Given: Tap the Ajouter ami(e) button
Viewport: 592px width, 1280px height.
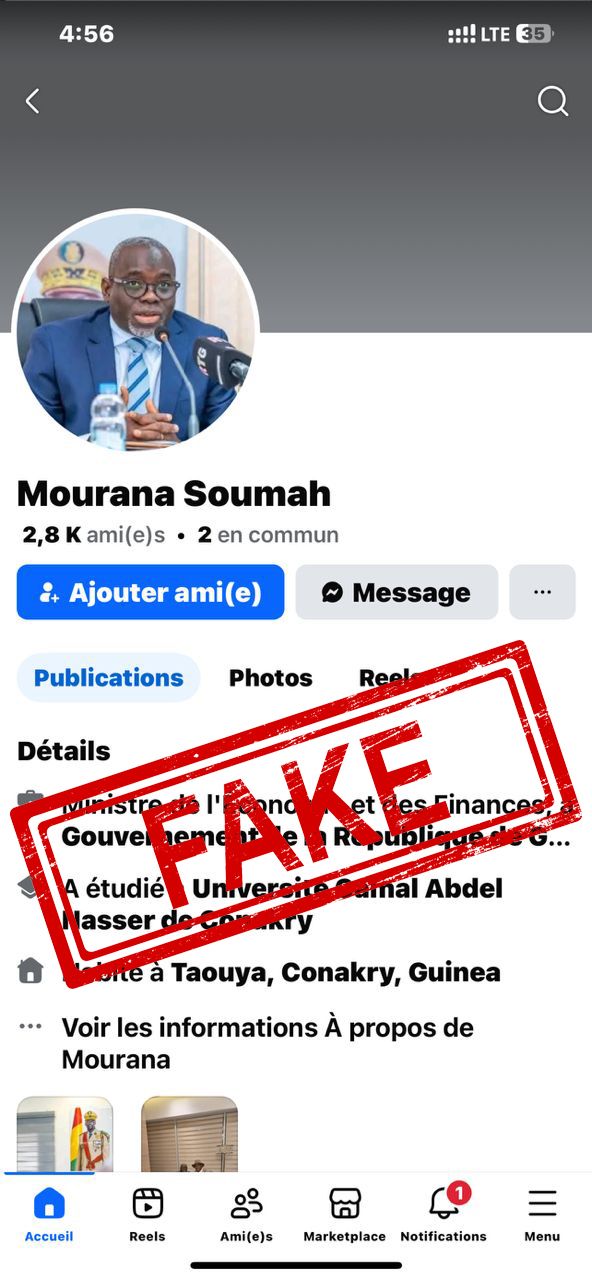Looking at the screenshot, I should click(x=151, y=592).
